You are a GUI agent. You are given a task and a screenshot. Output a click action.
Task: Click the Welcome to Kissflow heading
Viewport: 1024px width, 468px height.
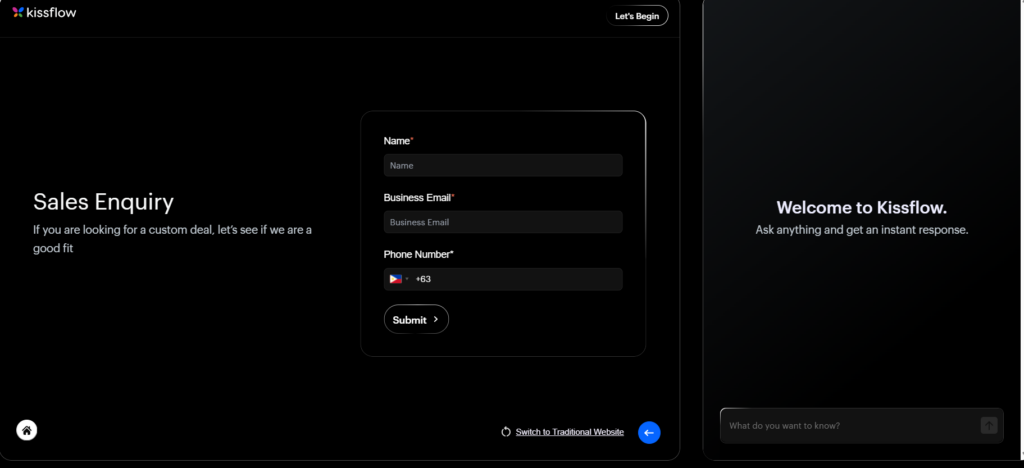point(861,208)
